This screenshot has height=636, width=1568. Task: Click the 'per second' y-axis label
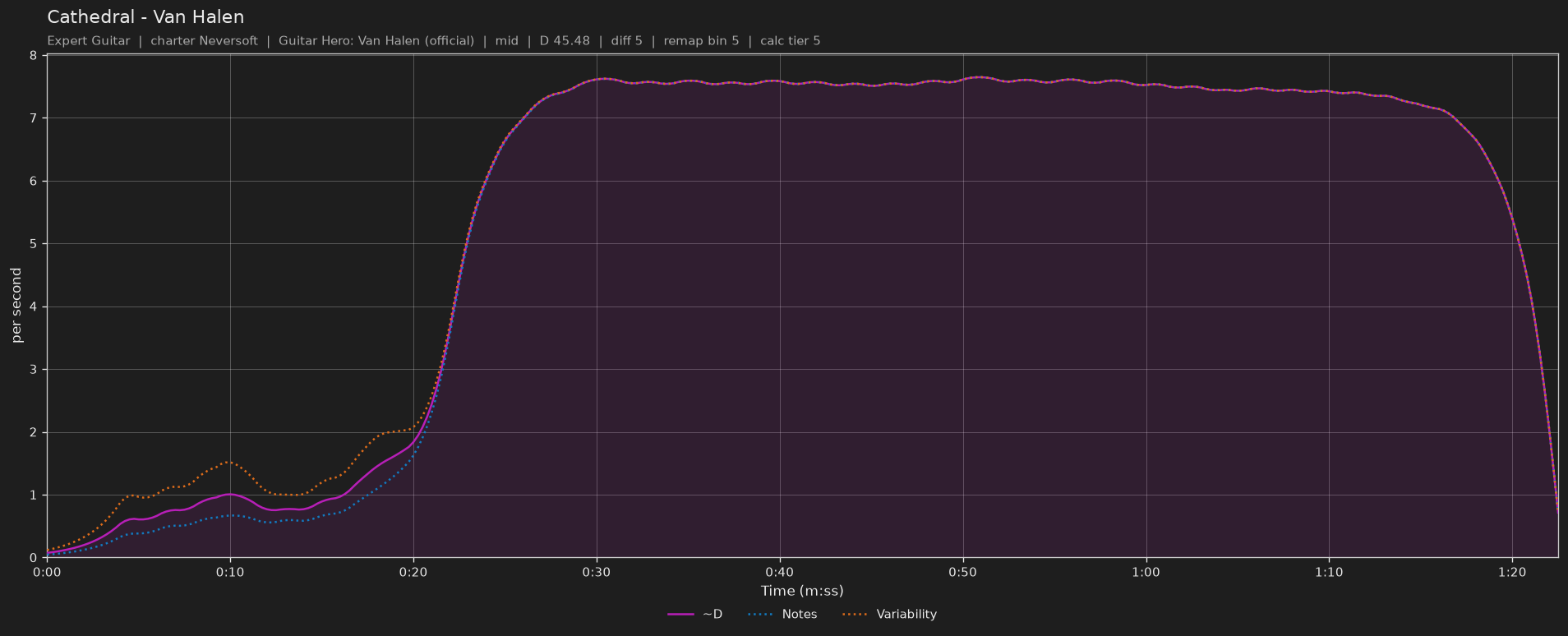point(16,306)
